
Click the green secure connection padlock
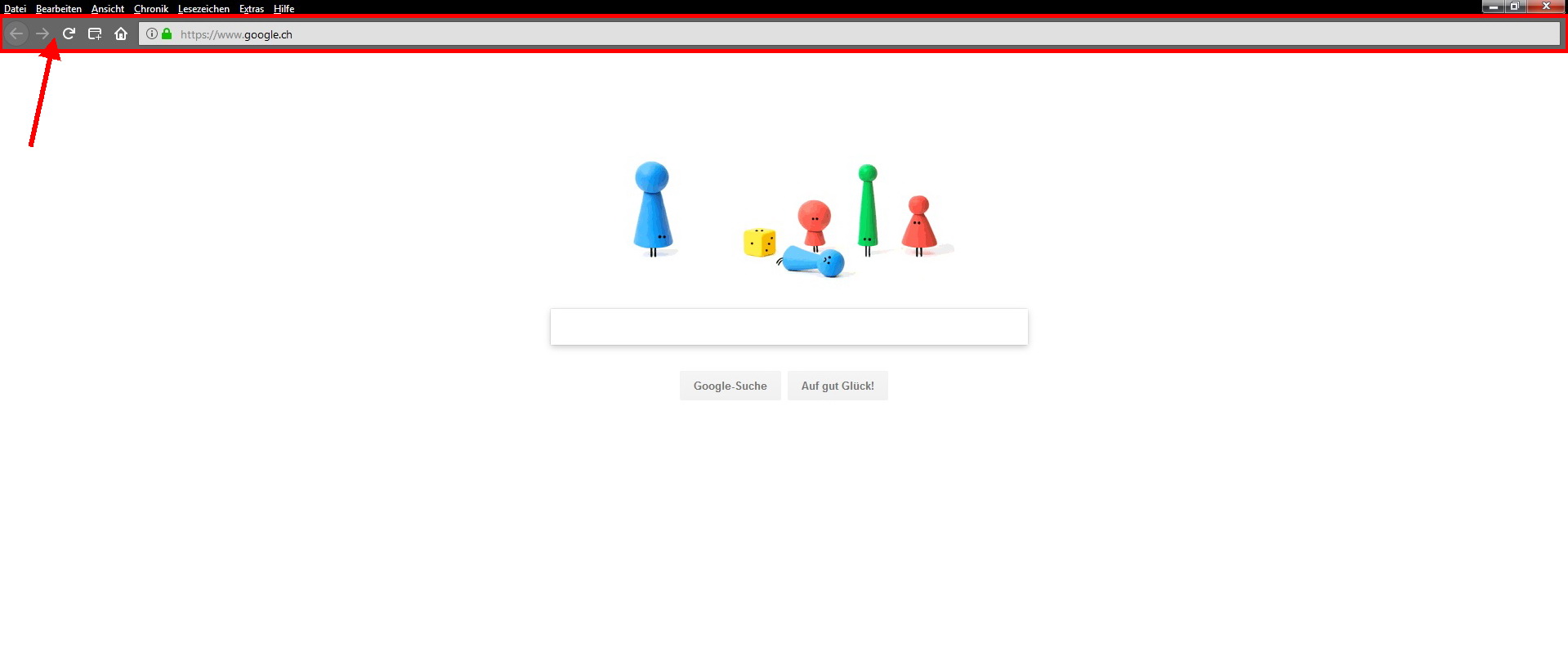click(x=167, y=34)
